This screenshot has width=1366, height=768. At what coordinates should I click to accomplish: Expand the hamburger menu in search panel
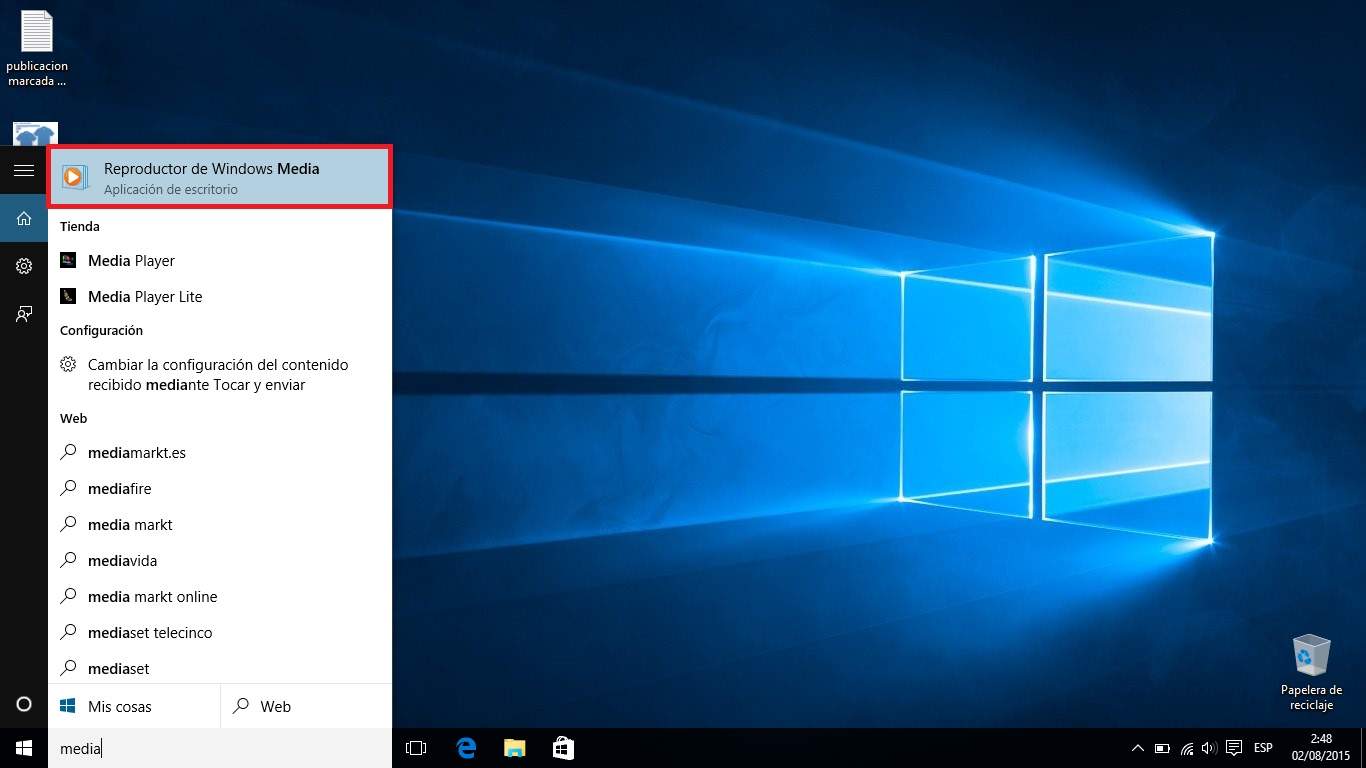[24, 171]
